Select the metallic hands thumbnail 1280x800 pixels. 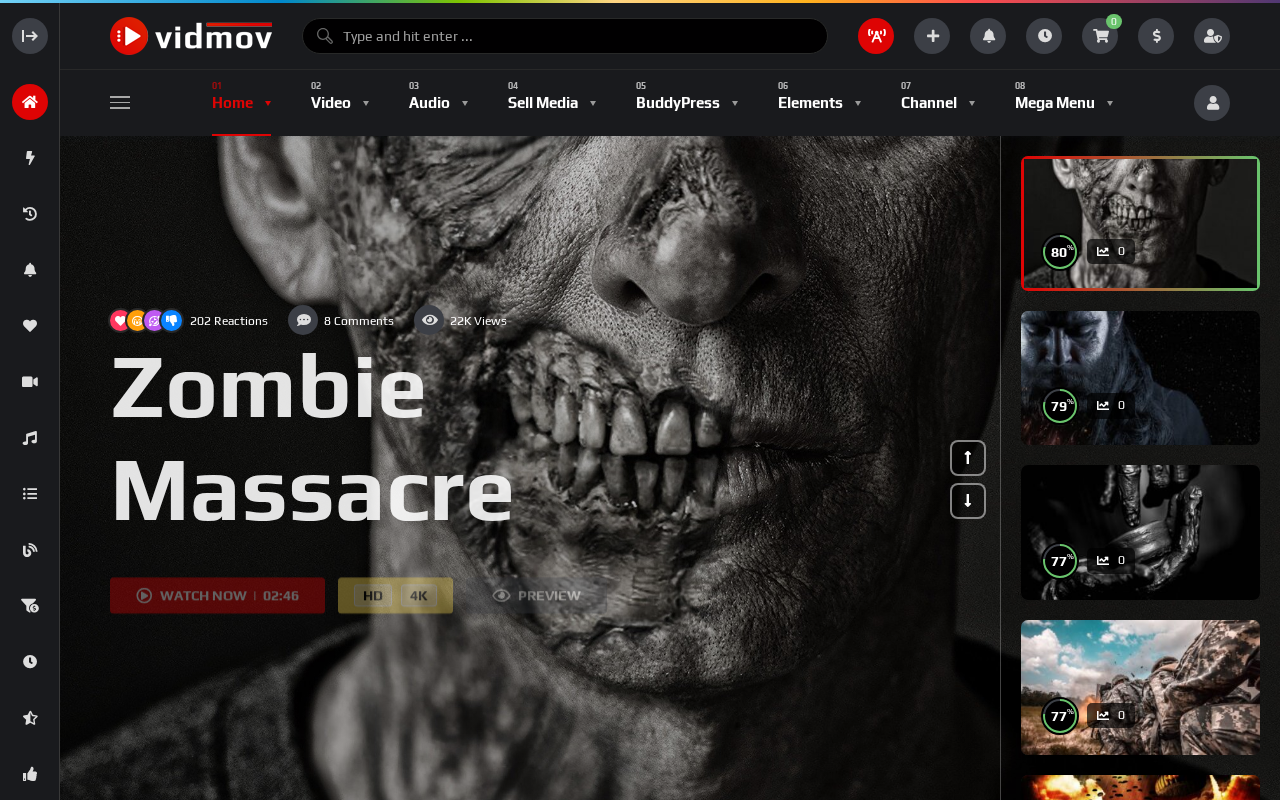point(1140,532)
